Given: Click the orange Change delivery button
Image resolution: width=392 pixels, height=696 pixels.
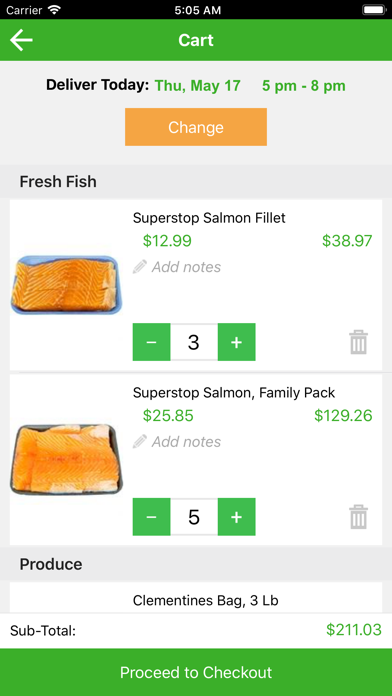Looking at the screenshot, I should click(x=196, y=127).
